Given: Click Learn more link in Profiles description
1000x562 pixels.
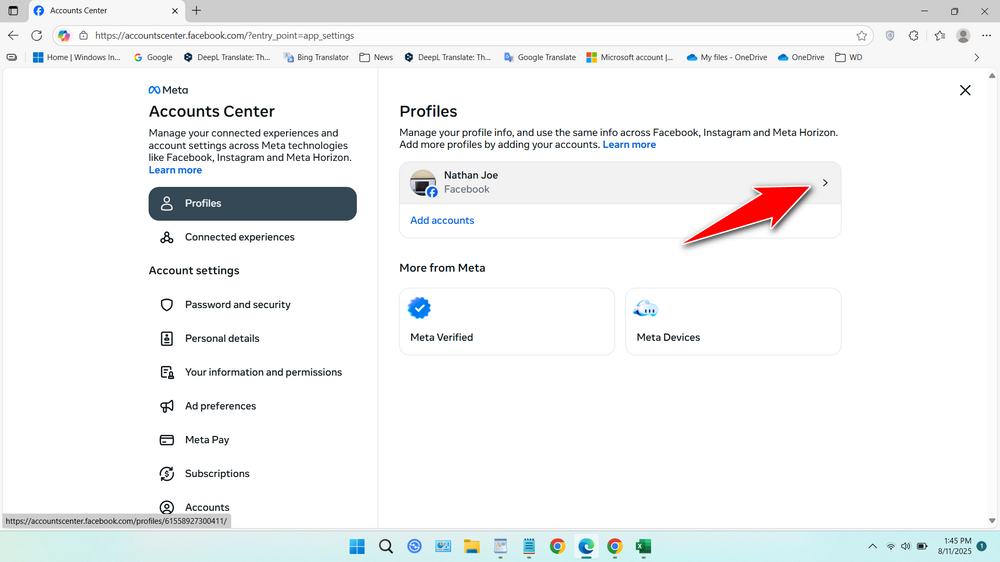Looking at the screenshot, I should (x=629, y=145).
